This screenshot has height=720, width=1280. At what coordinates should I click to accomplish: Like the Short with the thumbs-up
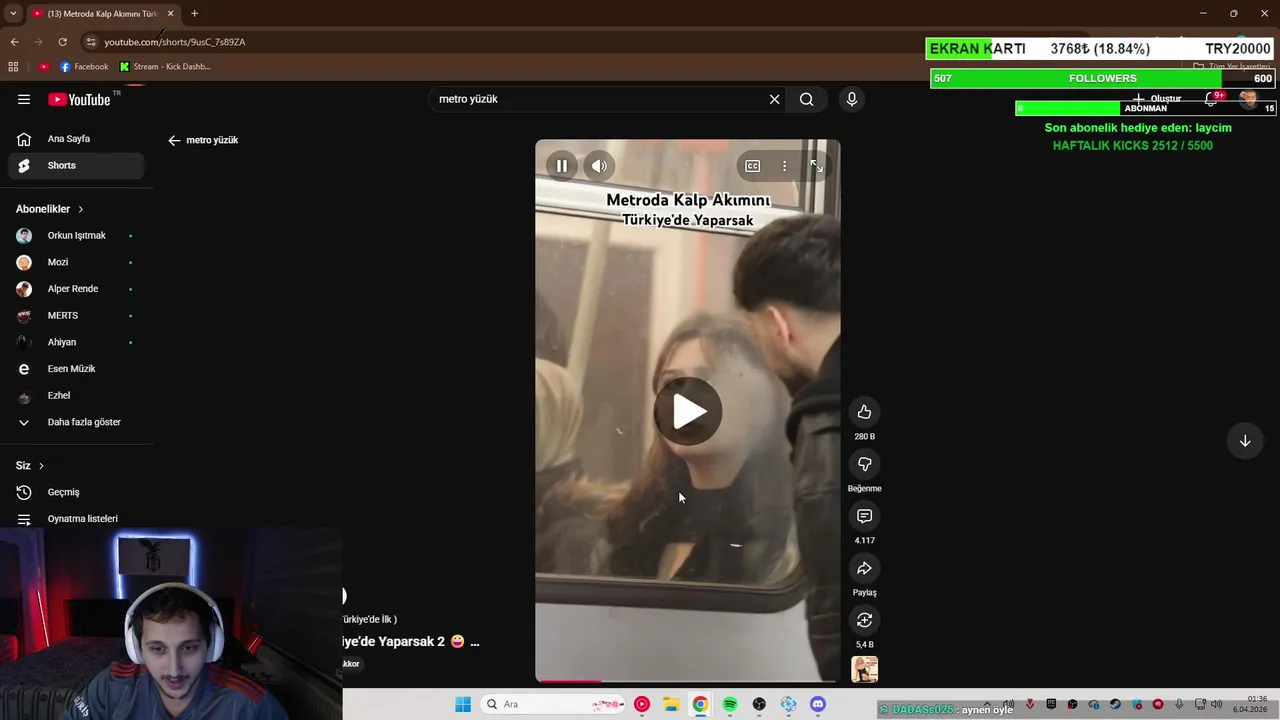pyautogui.click(x=865, y=412)
